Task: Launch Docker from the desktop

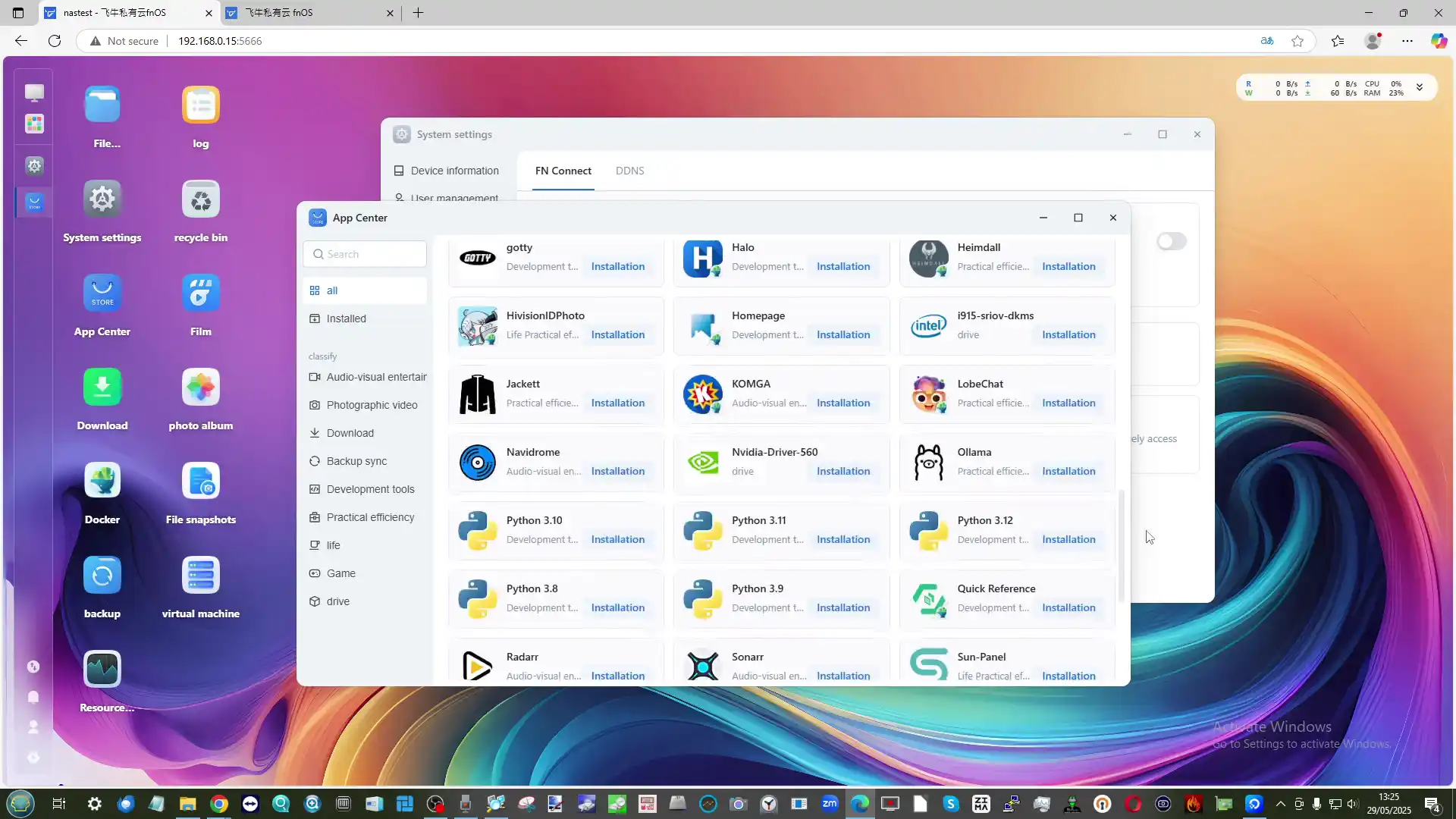Action: 102,481
